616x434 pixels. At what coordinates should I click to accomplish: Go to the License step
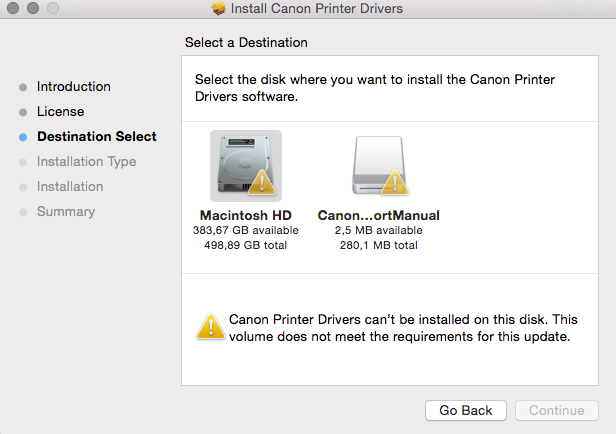point(60,112)
